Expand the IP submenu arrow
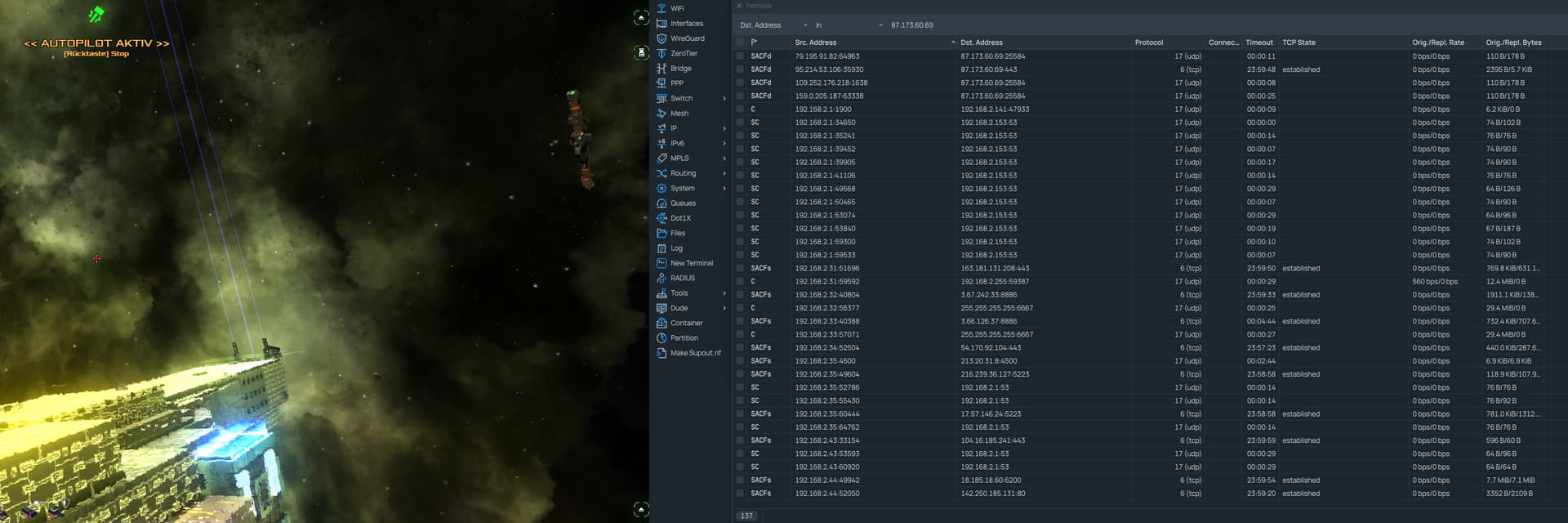 point(724,128)
